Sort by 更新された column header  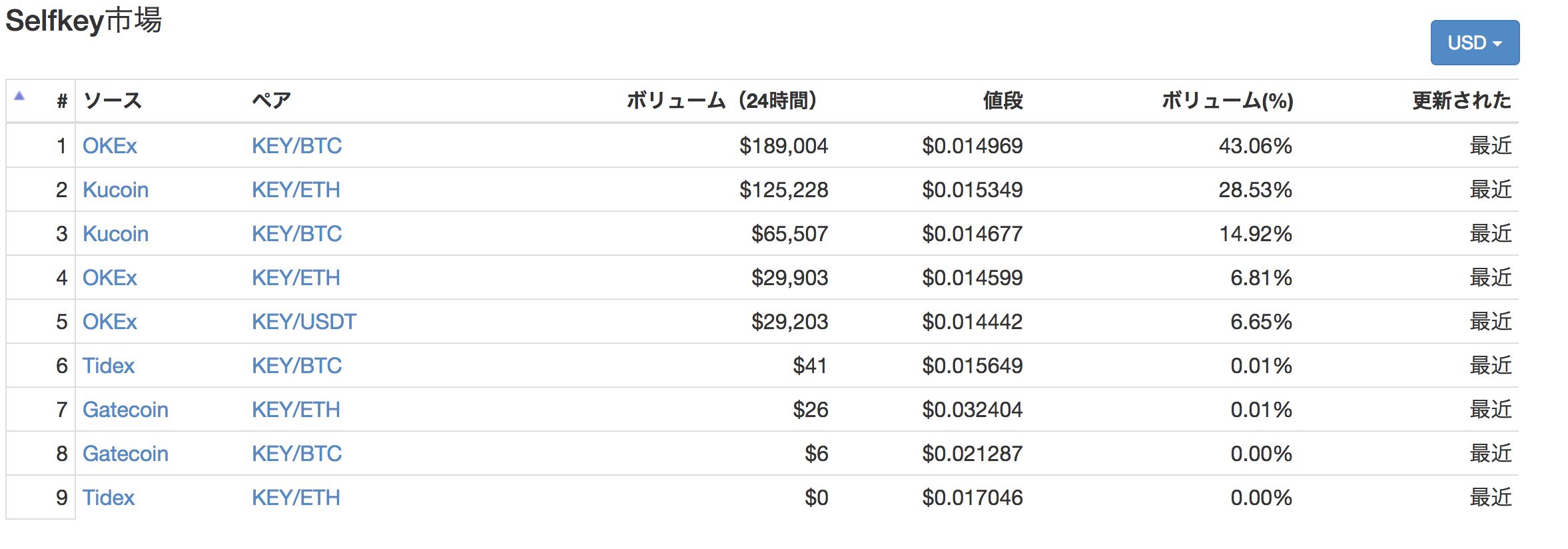[1461, 101]
